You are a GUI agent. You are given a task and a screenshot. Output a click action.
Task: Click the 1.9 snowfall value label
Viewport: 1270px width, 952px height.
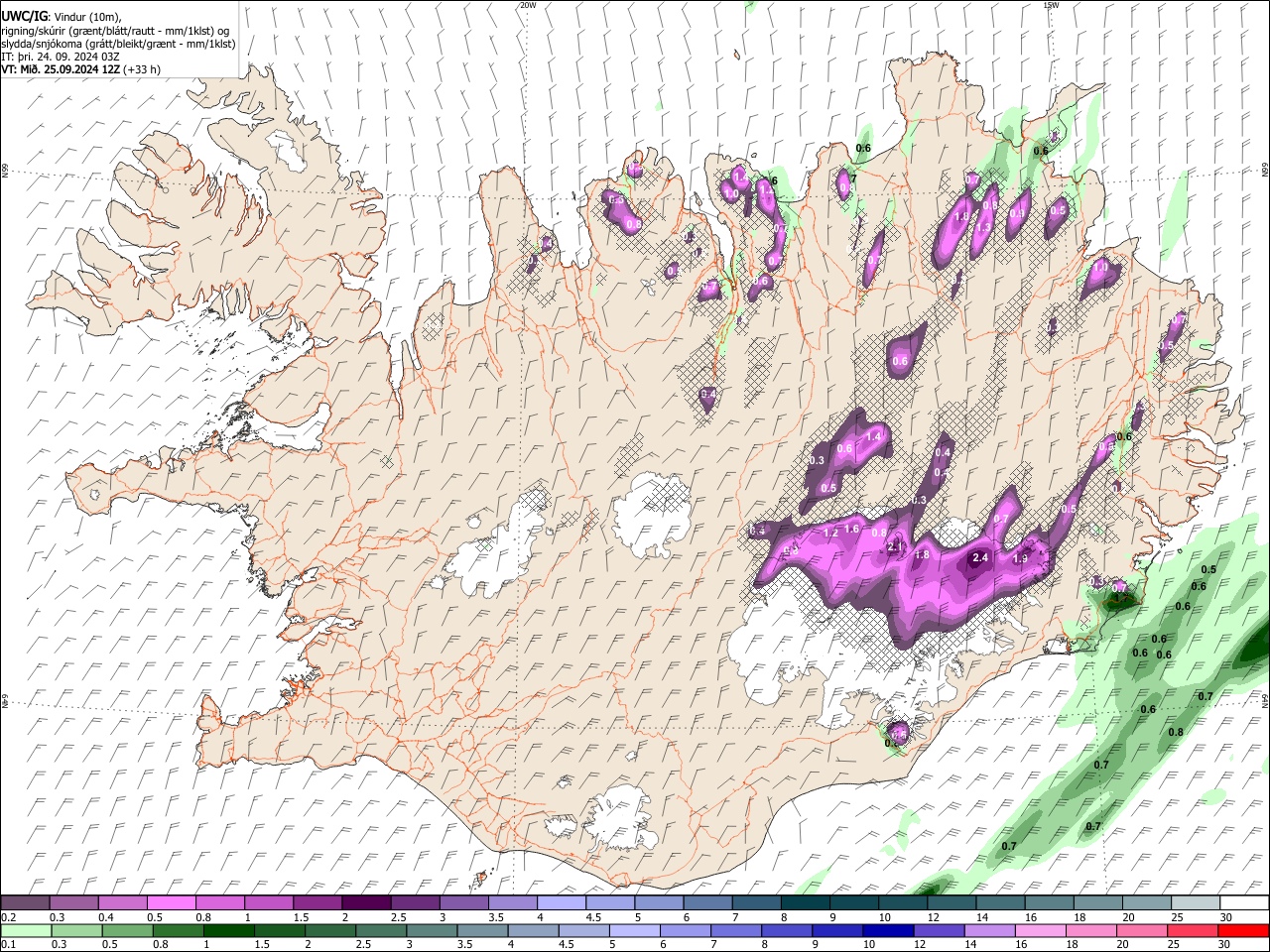pyautogui.click(x=1020, y=558)
